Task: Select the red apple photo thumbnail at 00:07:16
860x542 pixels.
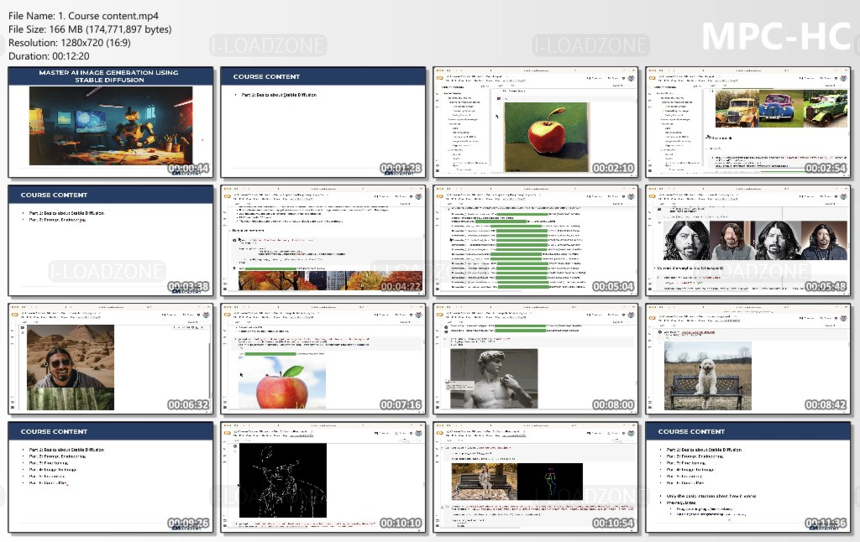Action: 323,359
